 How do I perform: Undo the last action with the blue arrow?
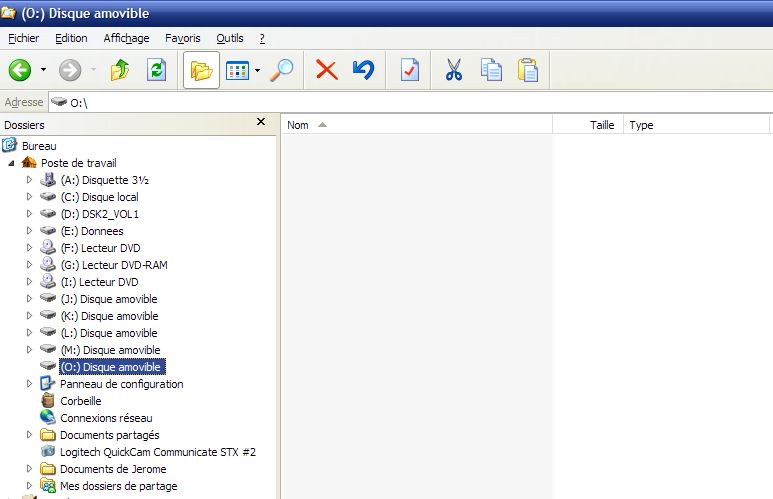(x=363, y=70)
